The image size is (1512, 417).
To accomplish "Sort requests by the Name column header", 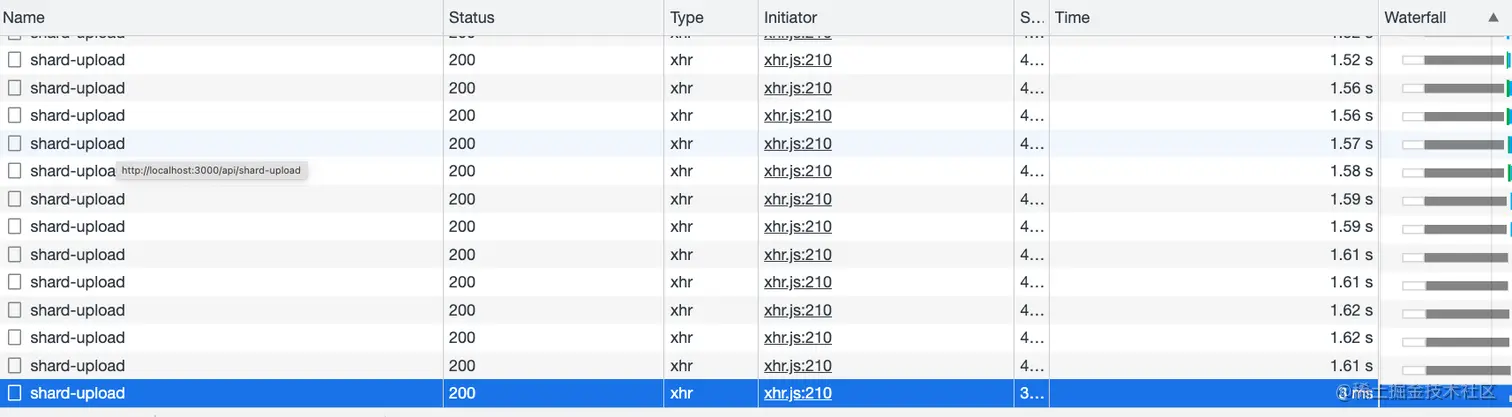I will click(x=24, y=18).
